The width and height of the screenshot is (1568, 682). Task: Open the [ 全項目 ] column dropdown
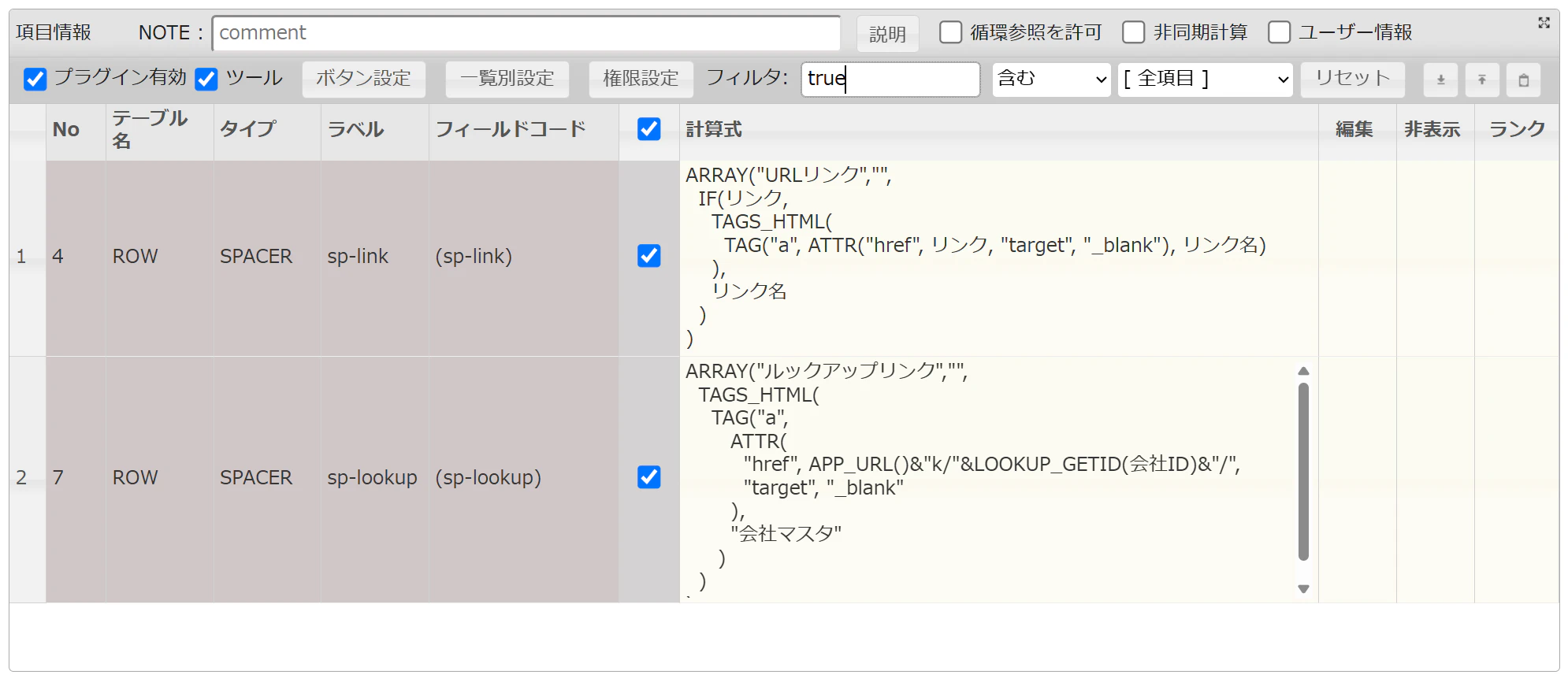pyautogui.click(x=1206, y=80)
